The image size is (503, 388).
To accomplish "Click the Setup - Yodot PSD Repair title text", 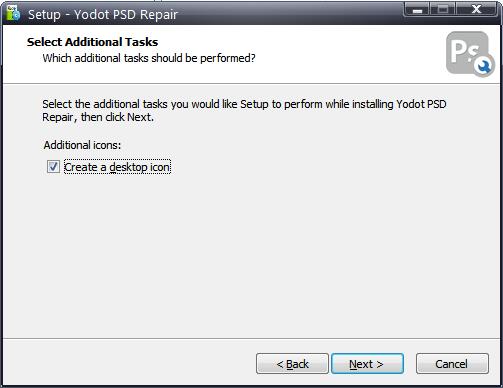I will click(x=103, y=14).
